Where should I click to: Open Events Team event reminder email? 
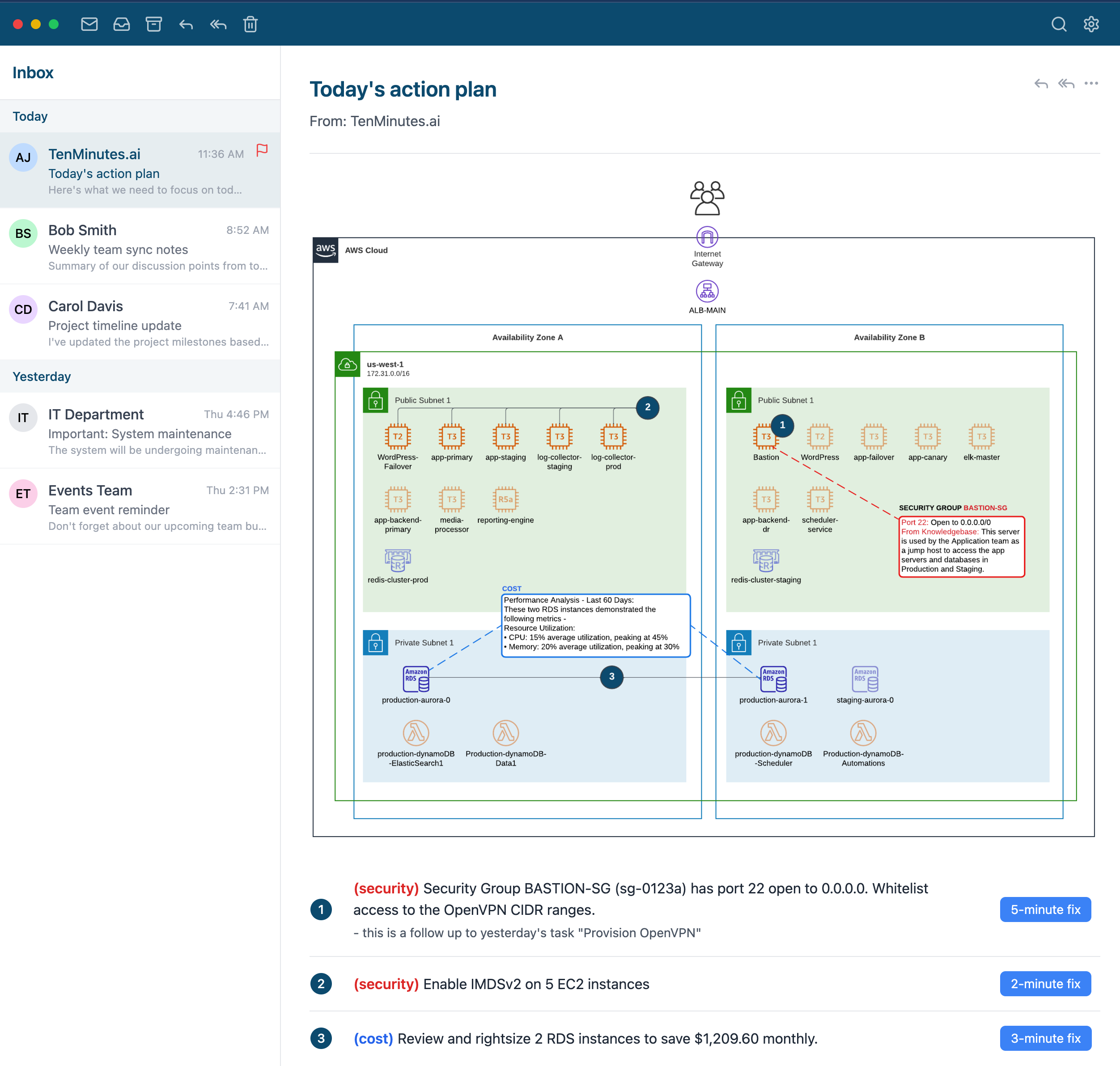pyautogui.click(x=140, y=507)
